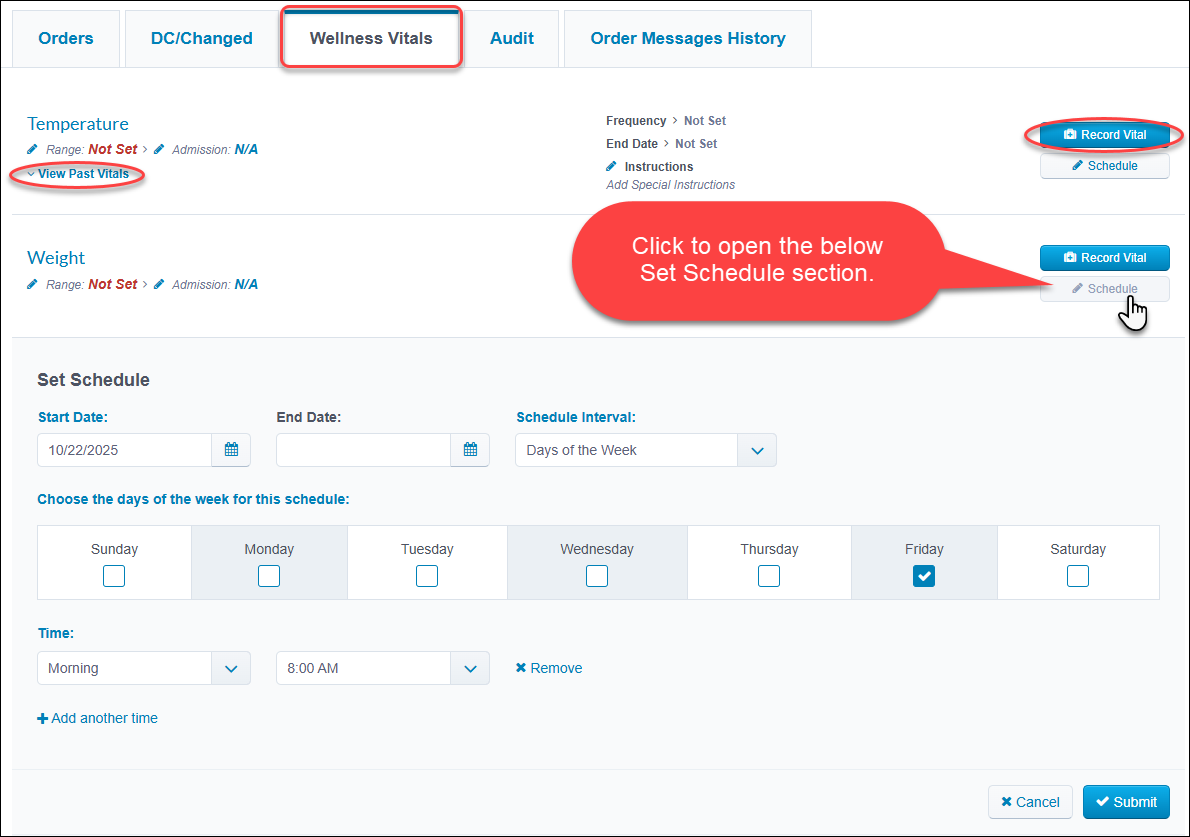Click Add Special Instructions text
This screenshot has height=837, width=1190.
click(671, 184)
